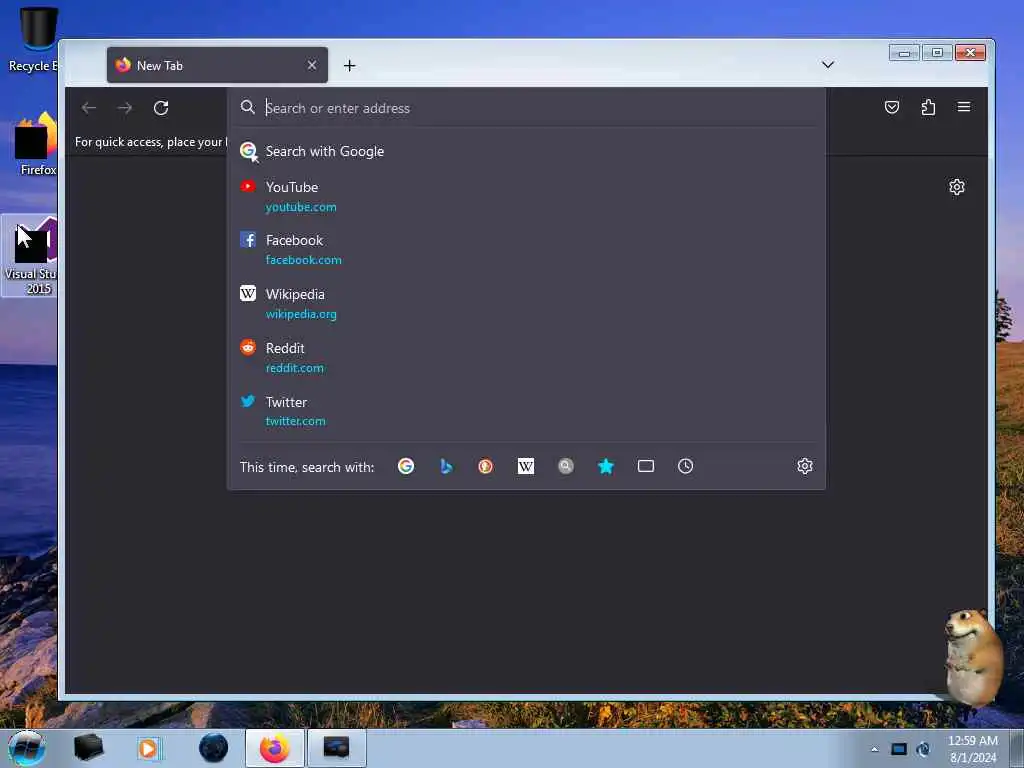This screenshot has height=768, width=1024.
Task: Click the wikipedia.org URL text
Action: [301, 314]
